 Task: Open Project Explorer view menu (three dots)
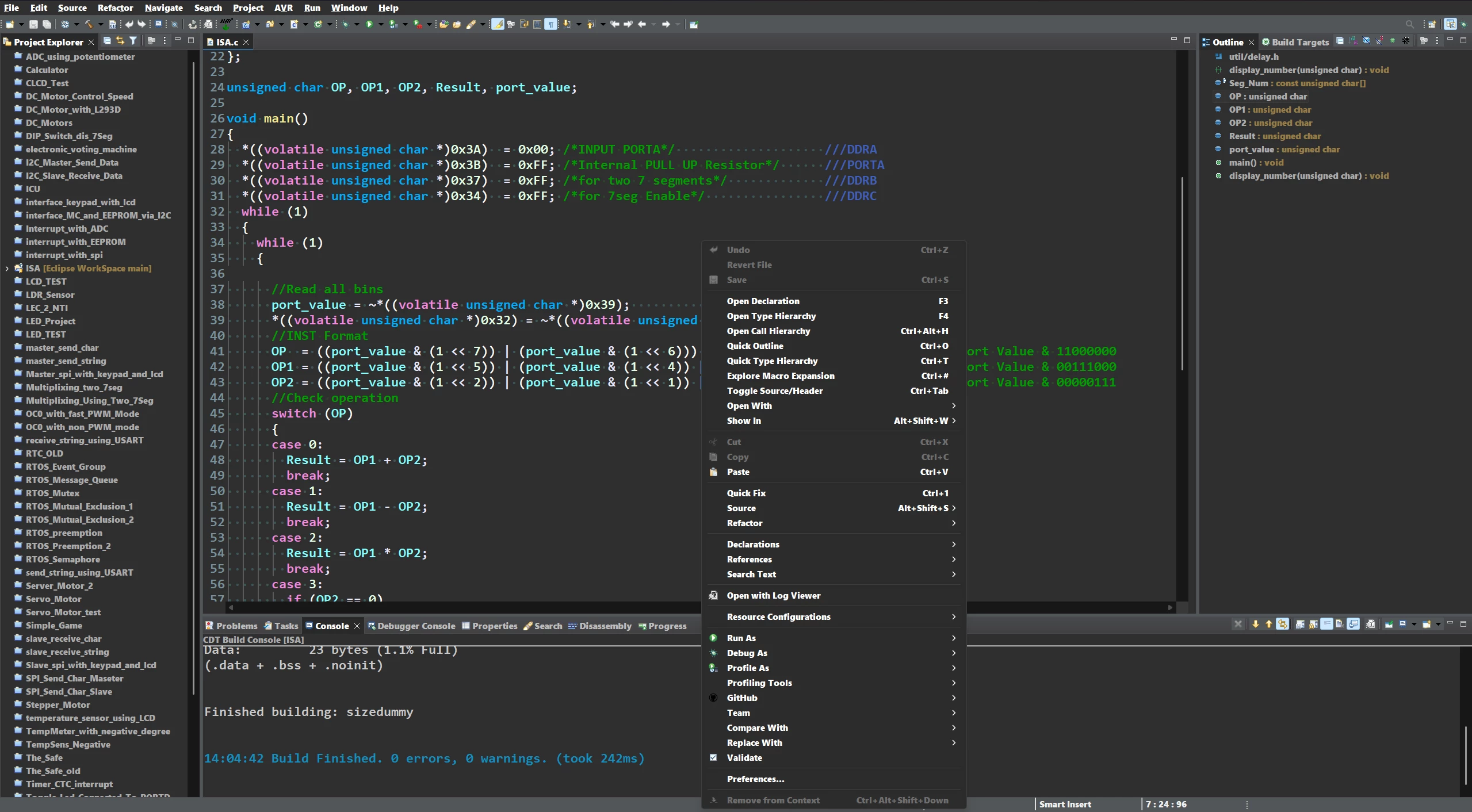[x=165, y=40]
